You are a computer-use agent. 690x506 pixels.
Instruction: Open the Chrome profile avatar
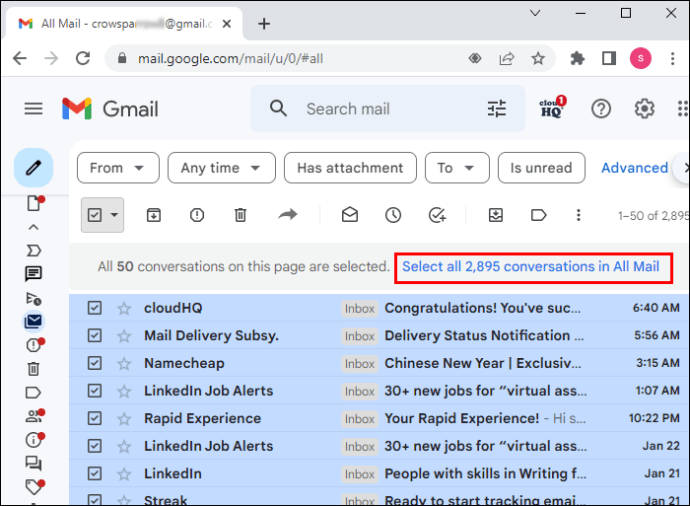pos(640,58)
